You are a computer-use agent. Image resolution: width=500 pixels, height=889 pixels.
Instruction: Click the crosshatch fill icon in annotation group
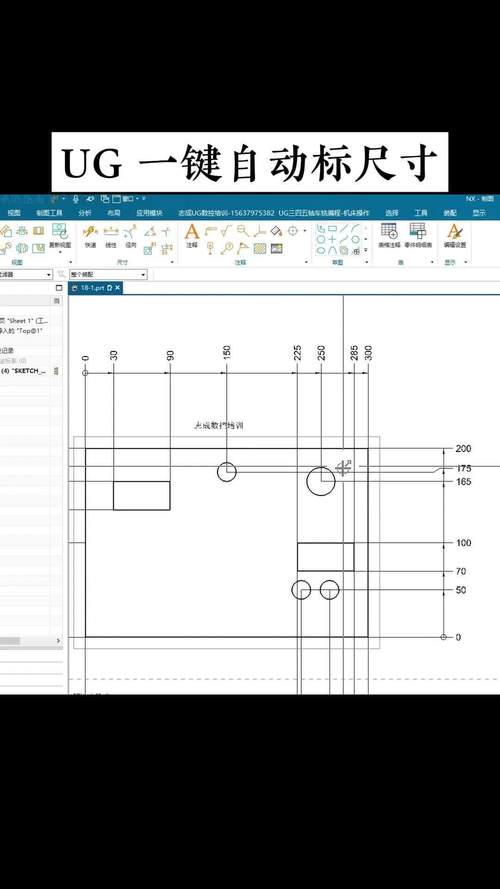tap(260, 248)
